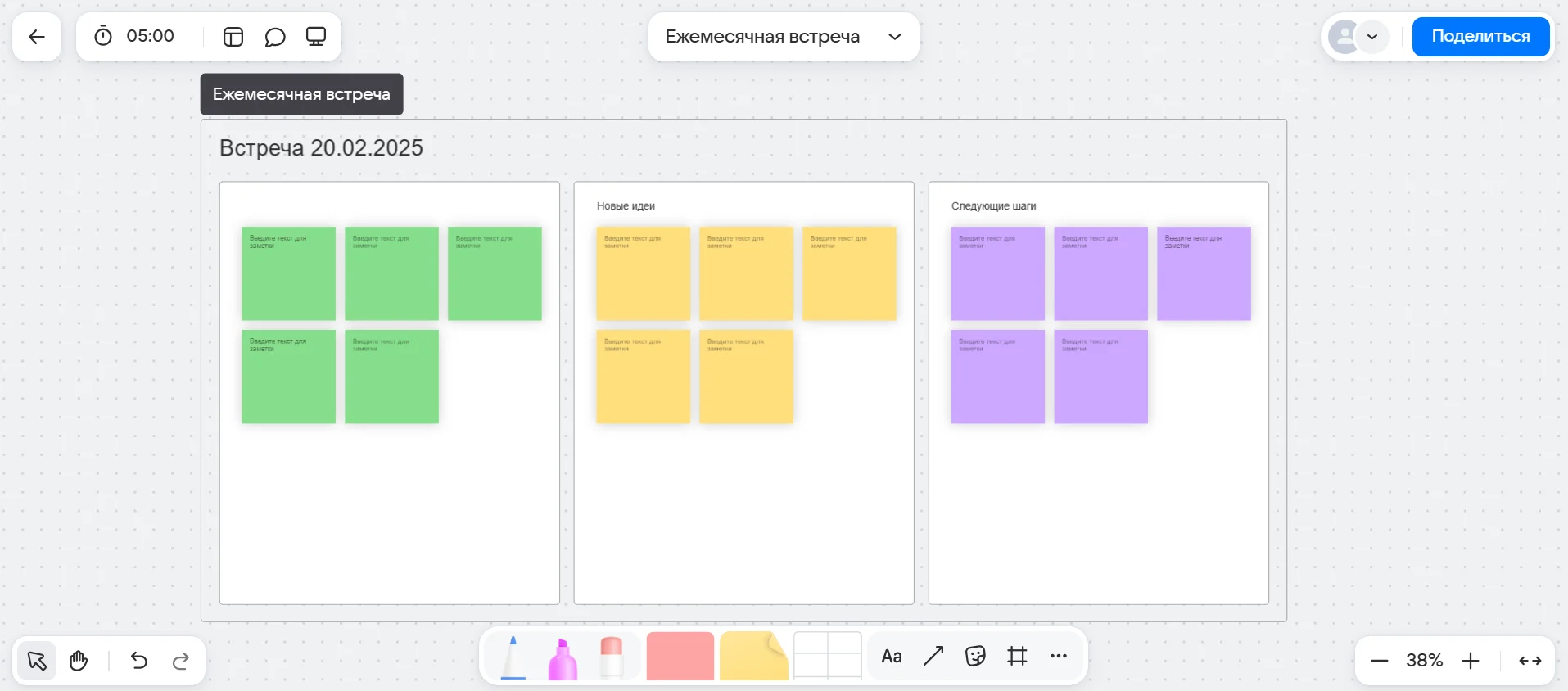Undo the last action
This screenshot has height=691, width=1568.
[x=139, y=661]
